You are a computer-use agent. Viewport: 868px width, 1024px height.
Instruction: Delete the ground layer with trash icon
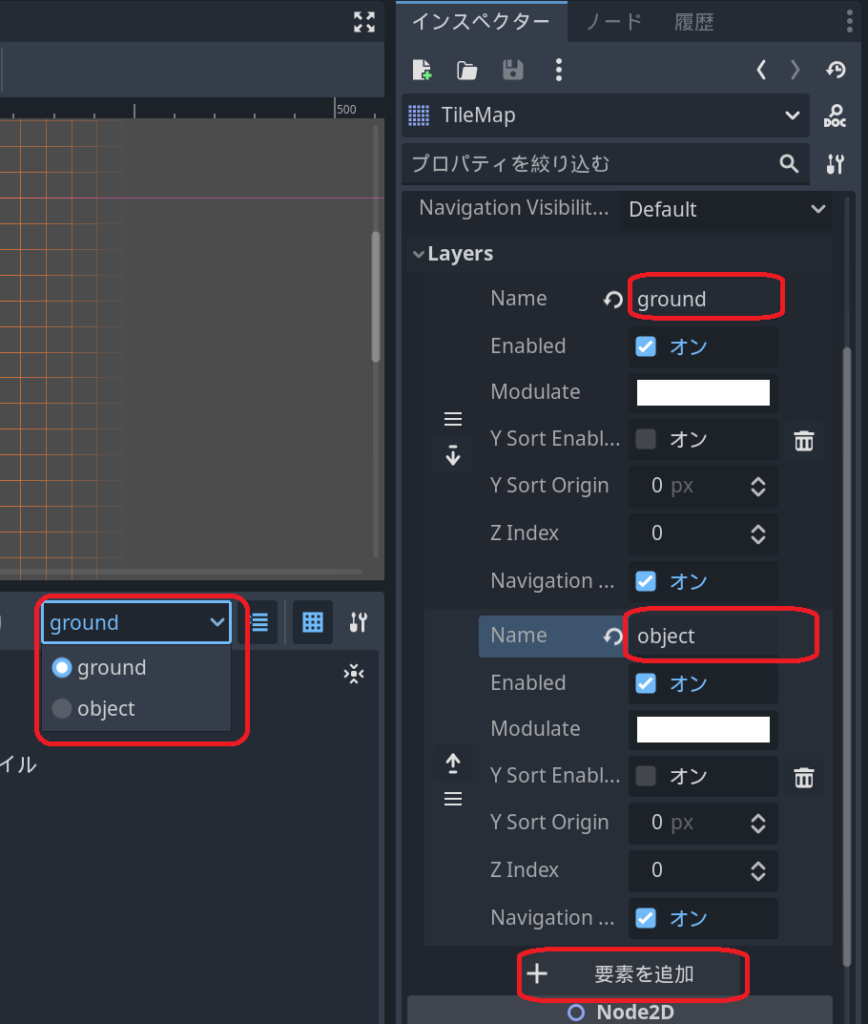pyautogui.click(x=803, y=441)
